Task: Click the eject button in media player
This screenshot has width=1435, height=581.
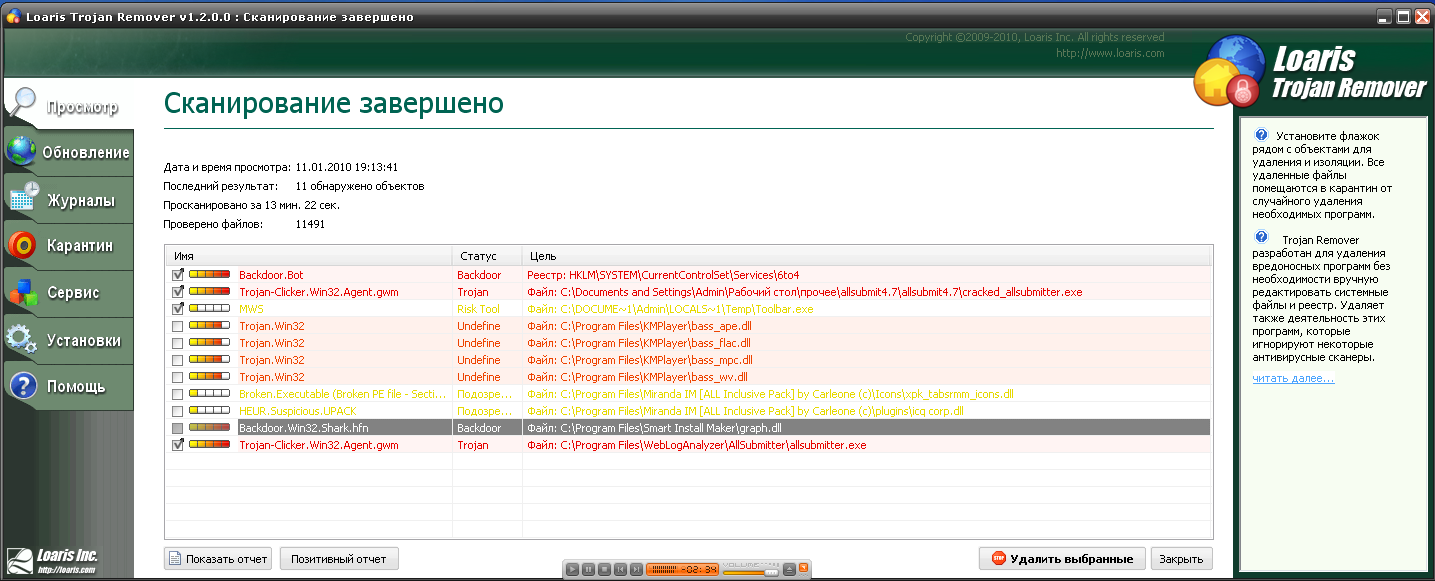Action: 789,569
